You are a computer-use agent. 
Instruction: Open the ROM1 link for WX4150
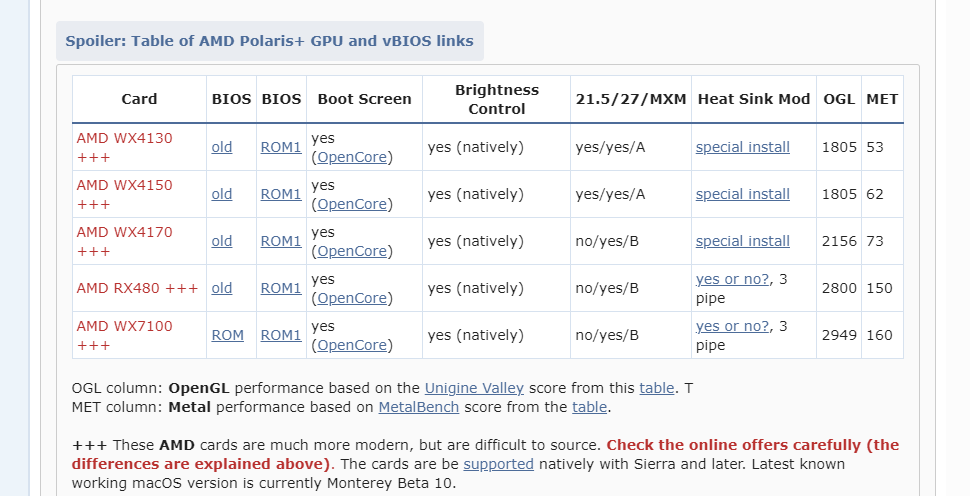click(x=281, y=194)
